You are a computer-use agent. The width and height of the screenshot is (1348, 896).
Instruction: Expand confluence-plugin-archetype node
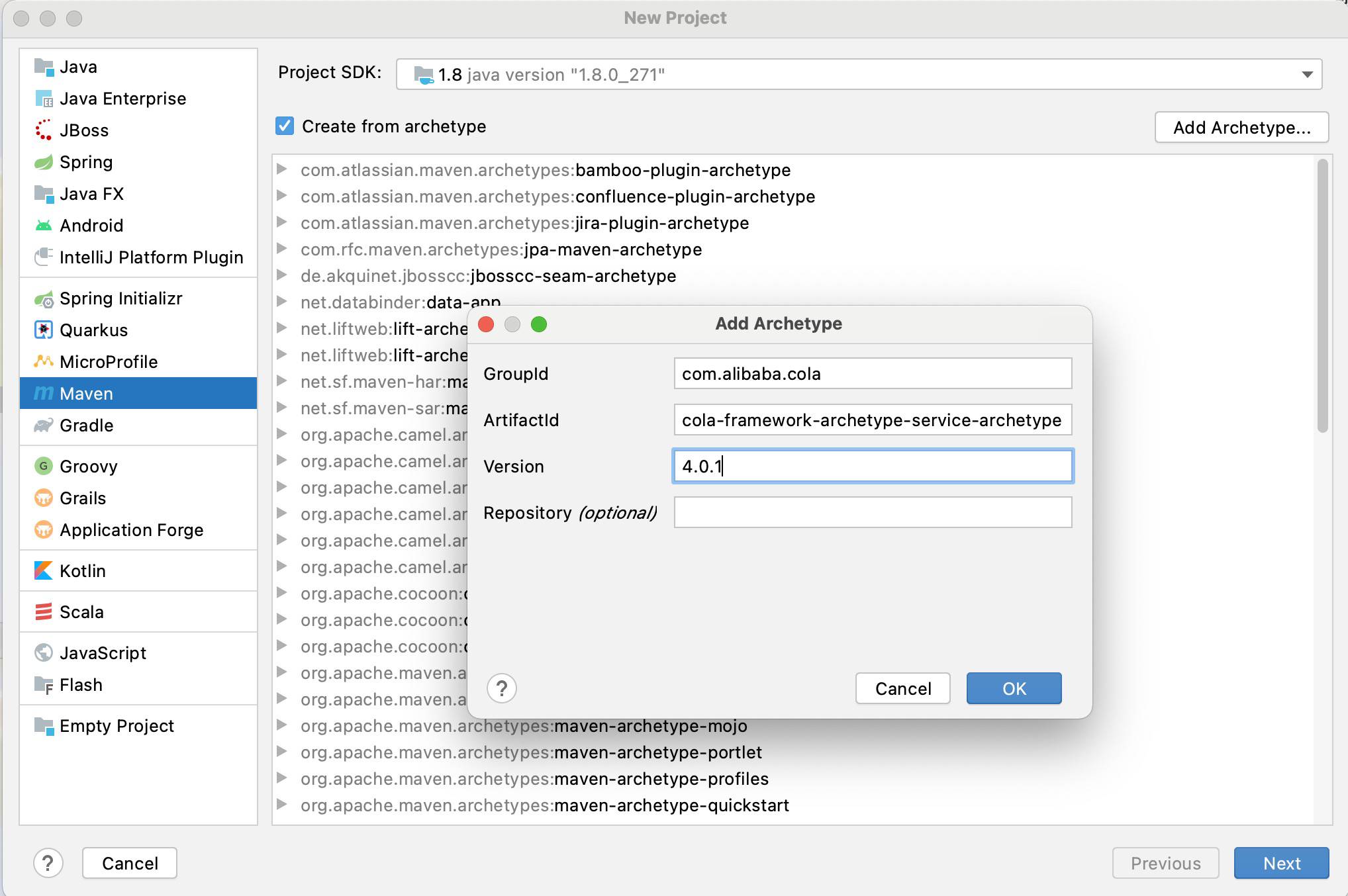click(282, 196)
